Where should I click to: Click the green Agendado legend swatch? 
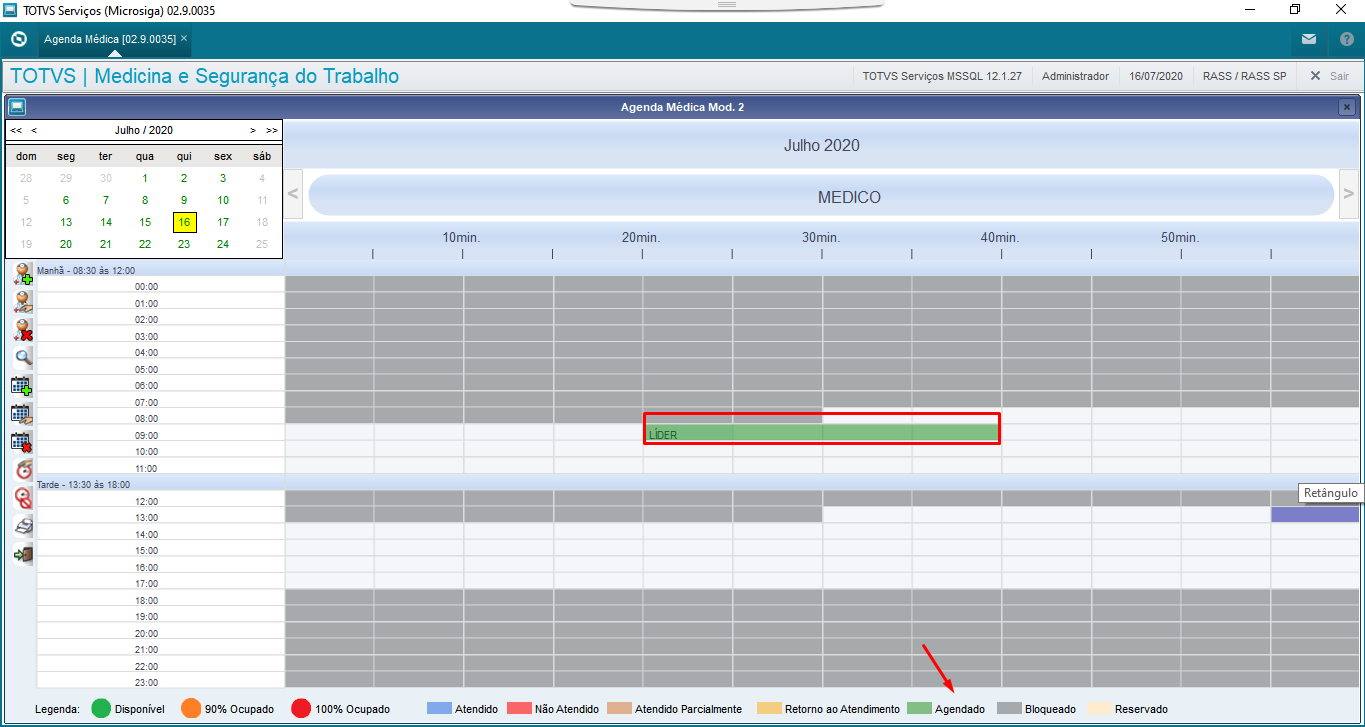click(918, 709)
